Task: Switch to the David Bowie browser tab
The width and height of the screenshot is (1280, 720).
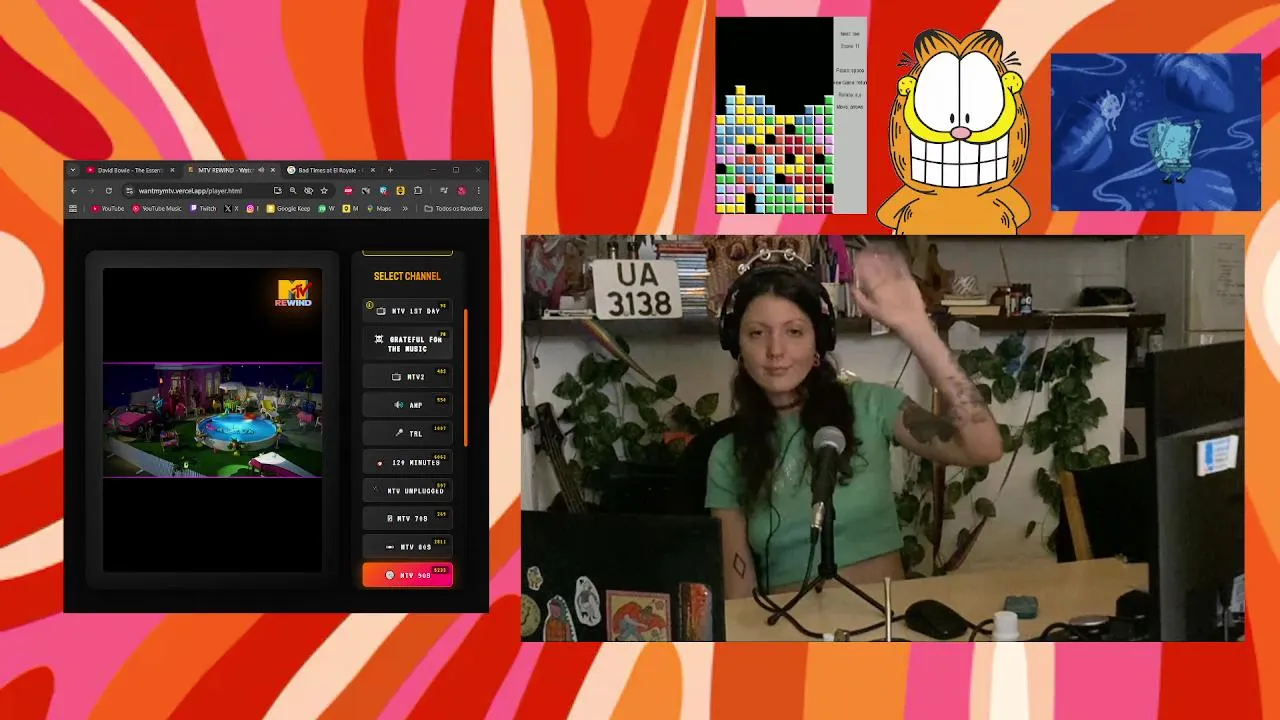Action: point(129,170)
